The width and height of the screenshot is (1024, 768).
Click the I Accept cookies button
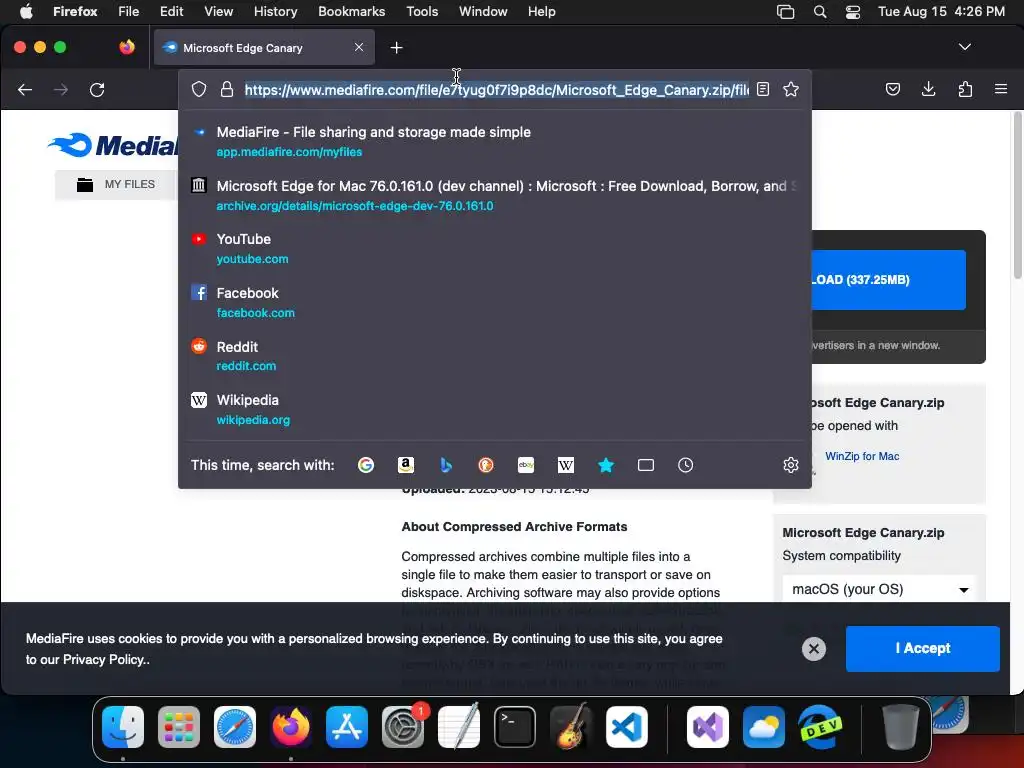[x=922, y=648]
